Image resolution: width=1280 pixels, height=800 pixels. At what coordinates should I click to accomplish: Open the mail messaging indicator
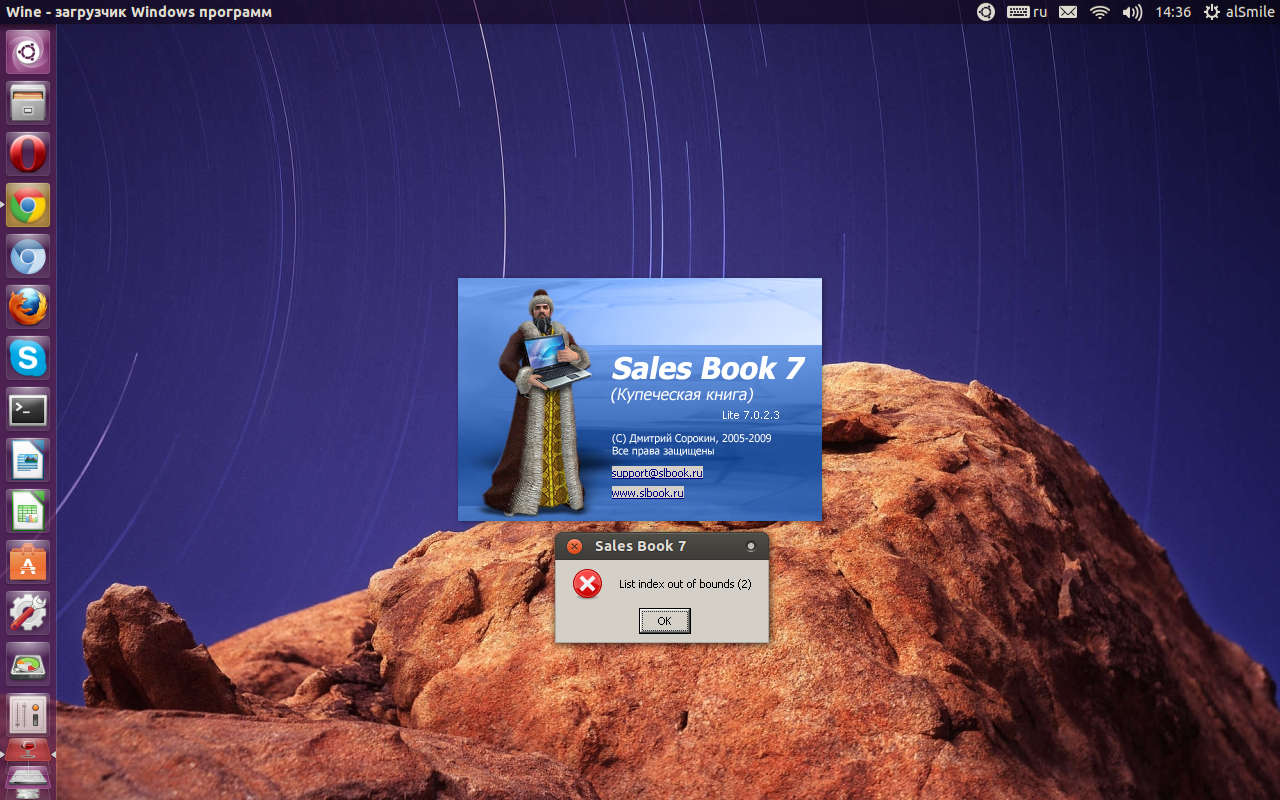point(1068,12)
